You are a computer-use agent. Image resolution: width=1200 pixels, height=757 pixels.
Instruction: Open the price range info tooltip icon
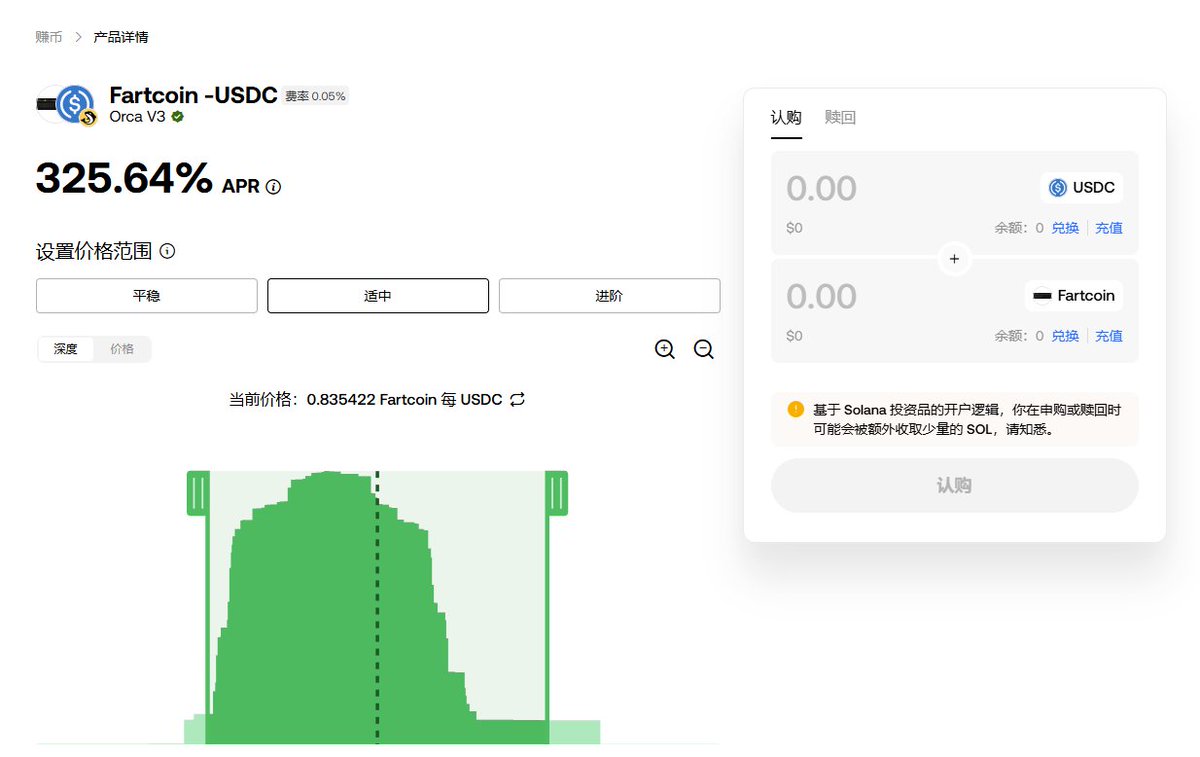click(168, 251)
